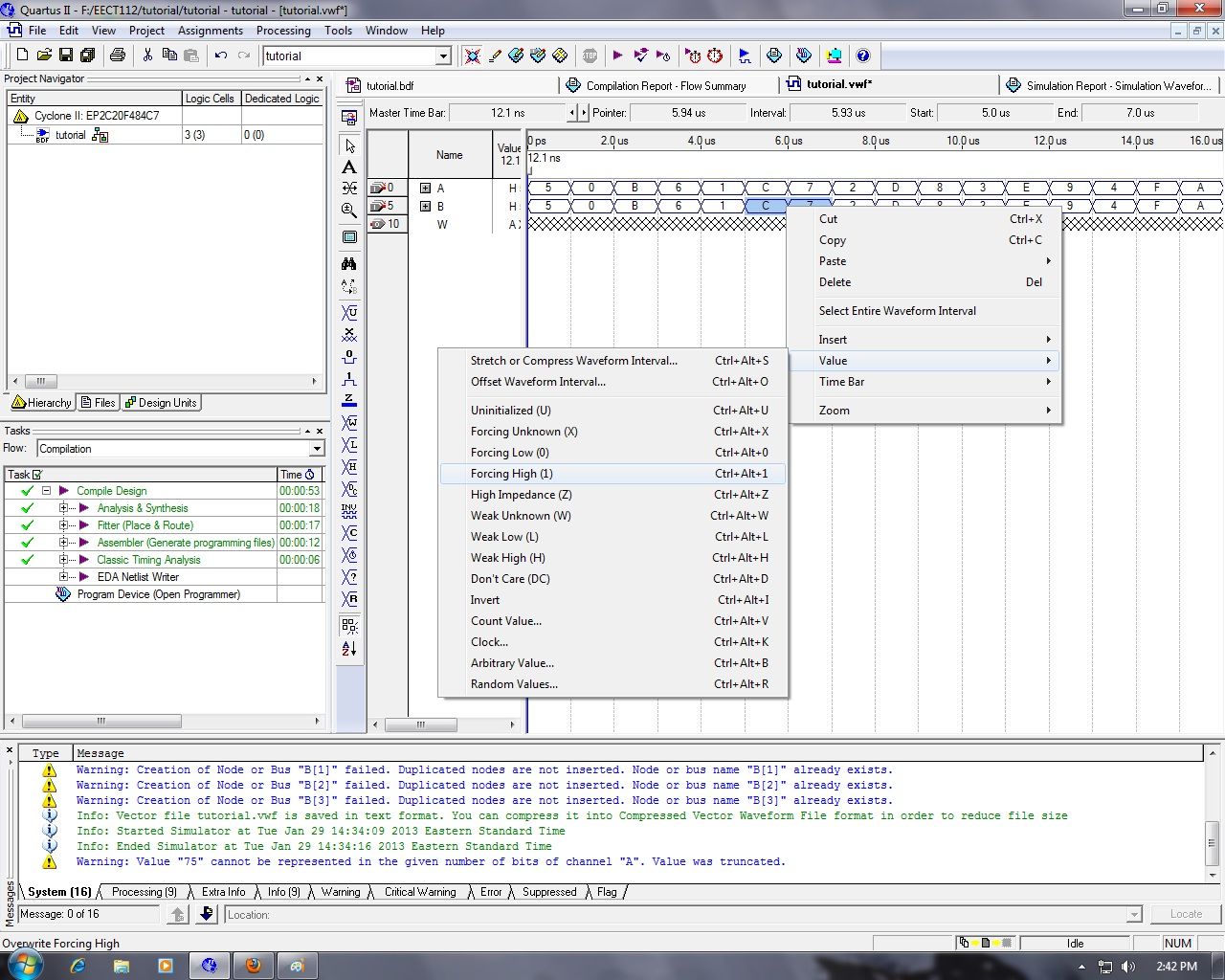Apply Invert using the INV toolbar icon
Viewport: 1225px width, 980px height.
pyautogui.click(x=349, y=512)
